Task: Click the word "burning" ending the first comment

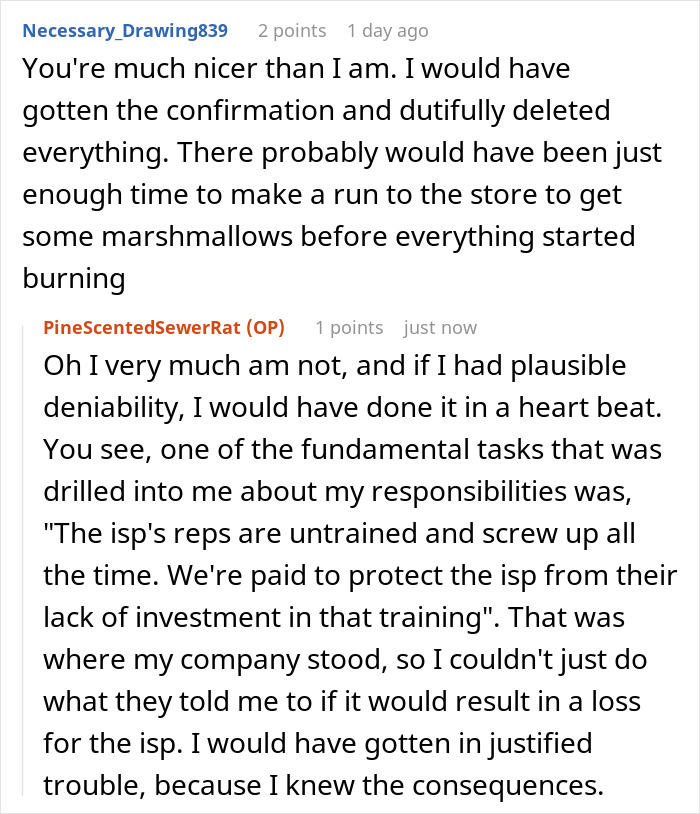Action: [74, 280]
